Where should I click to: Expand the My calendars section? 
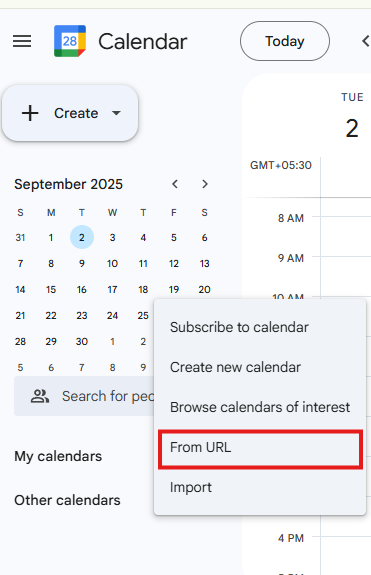[58, 456]
